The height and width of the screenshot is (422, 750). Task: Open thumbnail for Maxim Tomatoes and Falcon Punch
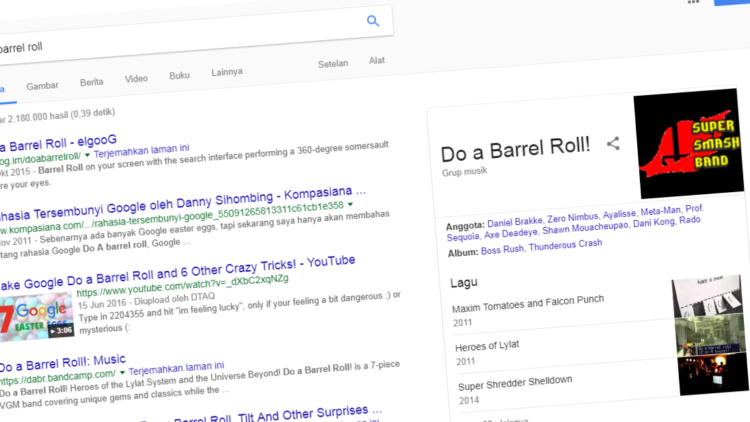(707, 296)
